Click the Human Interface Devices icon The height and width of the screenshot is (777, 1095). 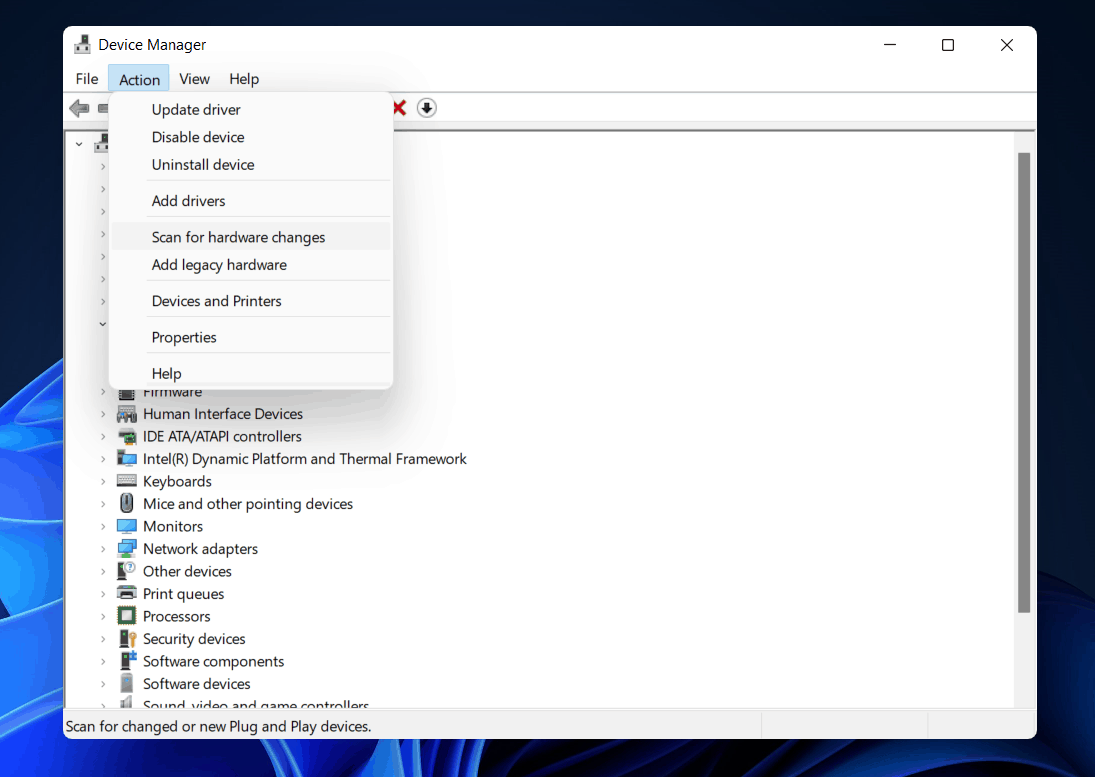pos(127,414)
